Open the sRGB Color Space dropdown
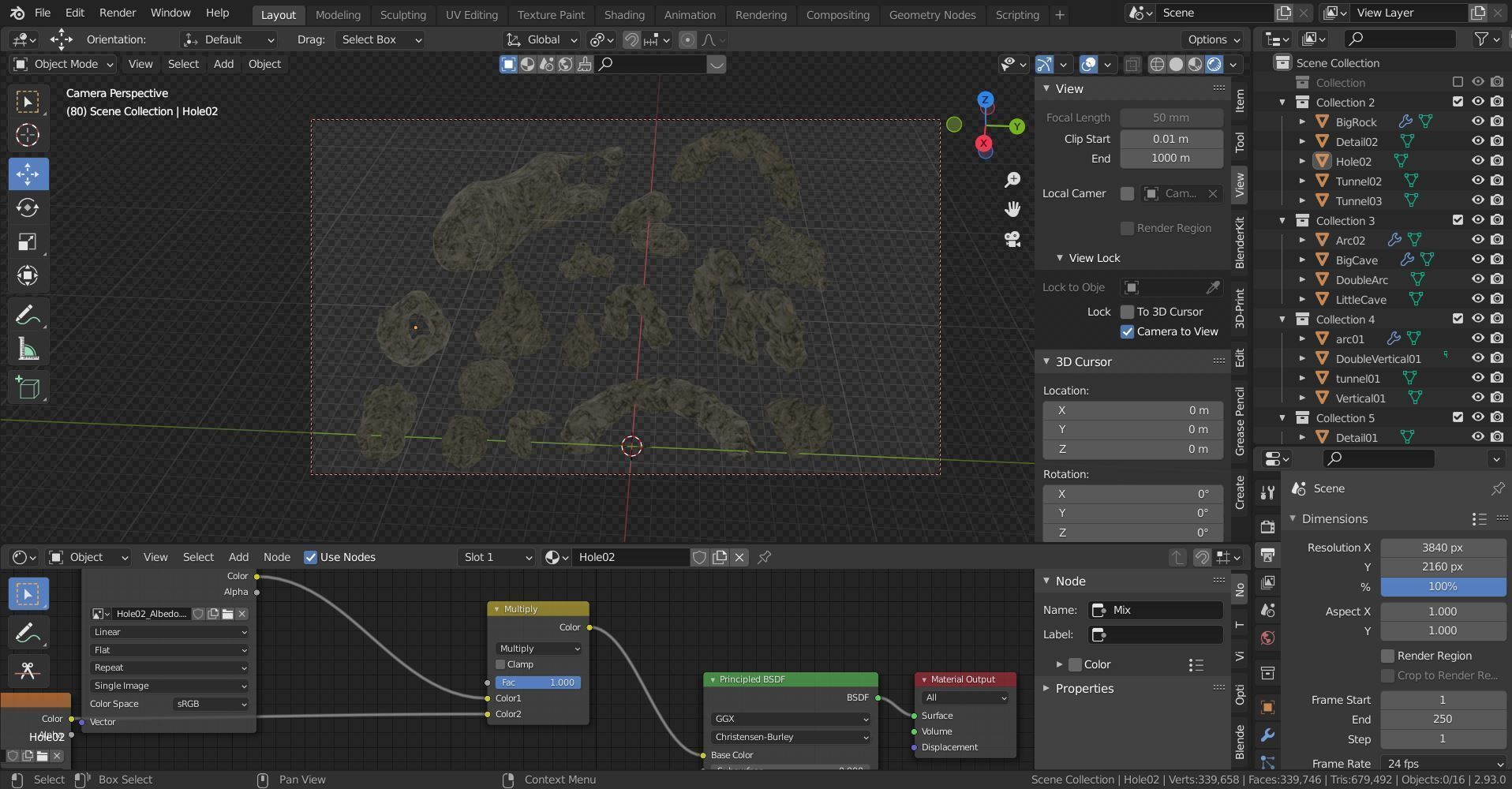 tap(210, 704)
